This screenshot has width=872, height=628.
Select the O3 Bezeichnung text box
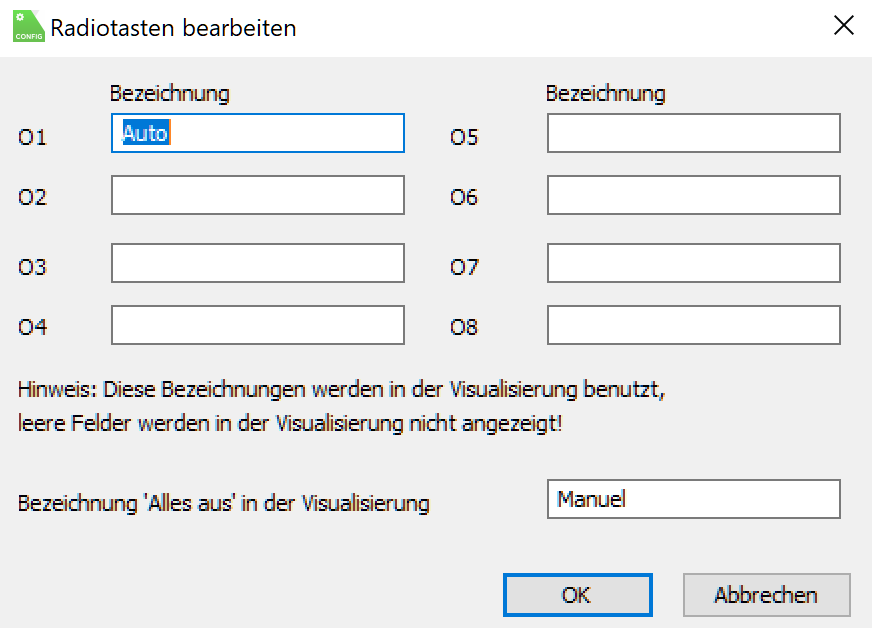tap(257, 263)
